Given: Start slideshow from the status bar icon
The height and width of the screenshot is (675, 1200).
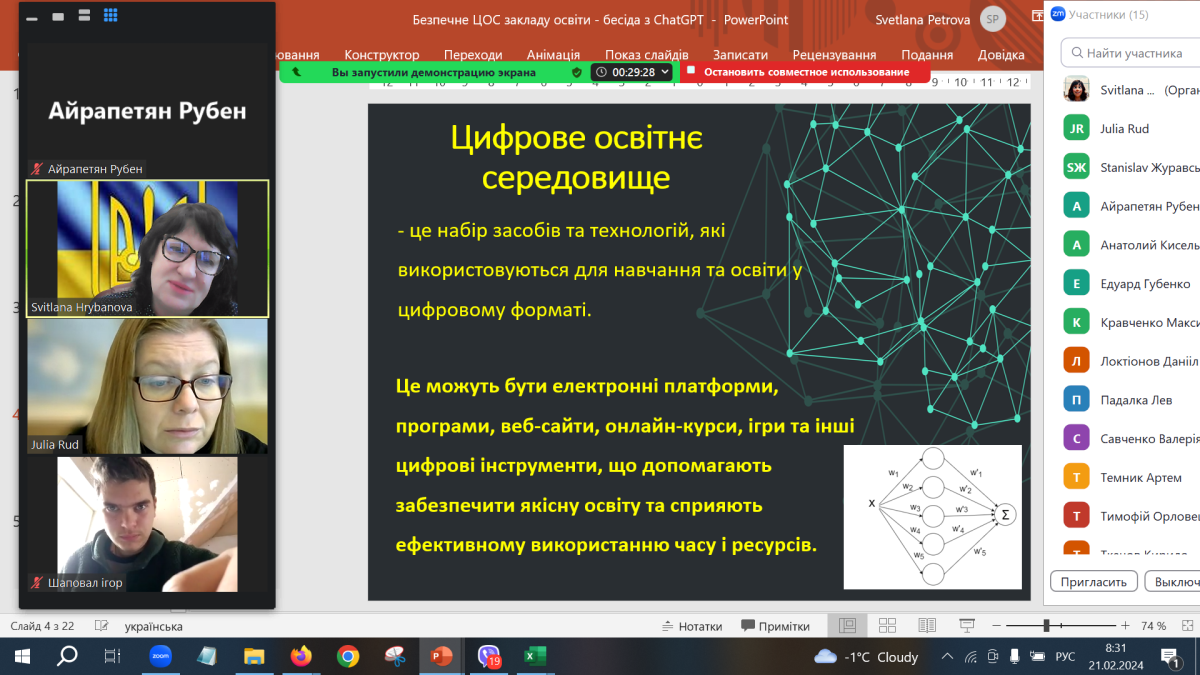Looking at the screenshot, I should [966, 626].
